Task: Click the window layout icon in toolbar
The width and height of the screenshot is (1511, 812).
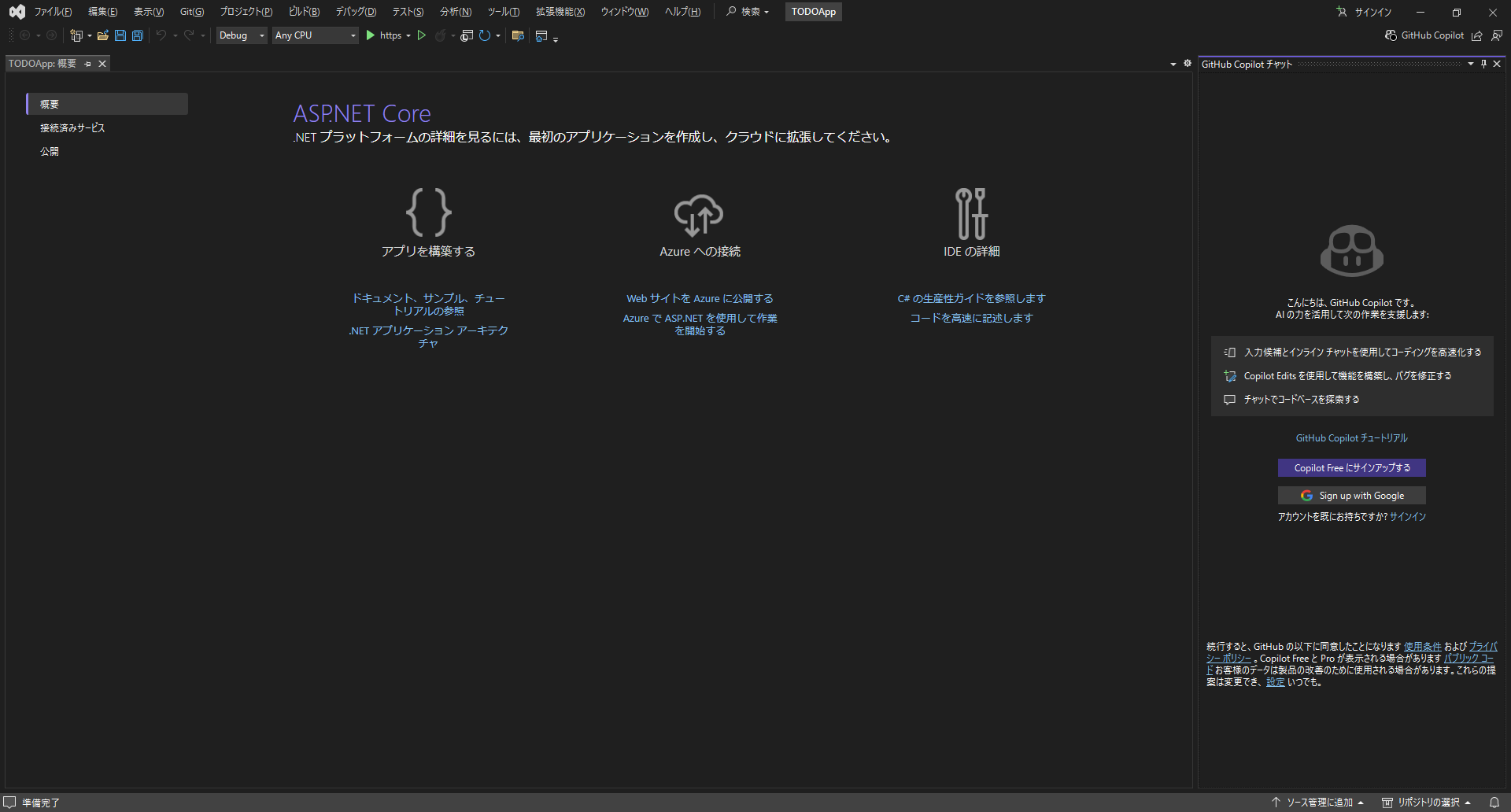Action: [x=541, y=35]
